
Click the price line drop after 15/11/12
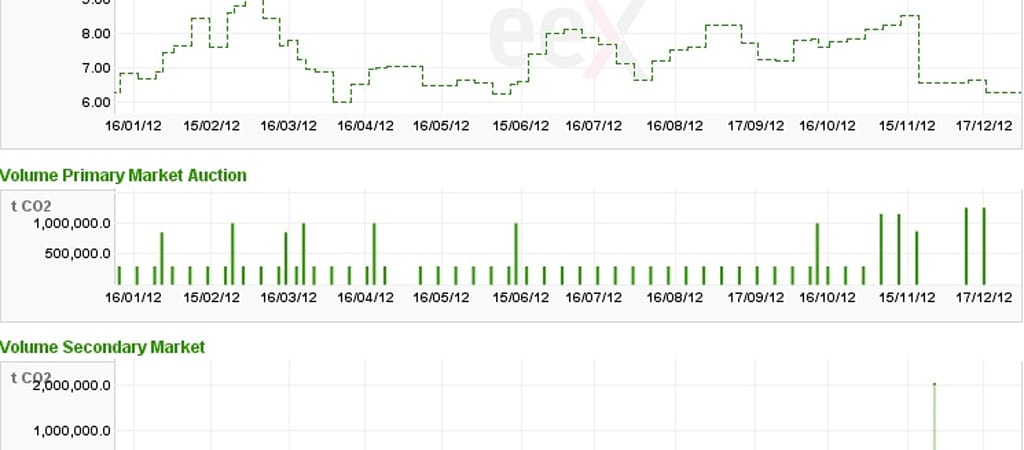pos(919,50)
